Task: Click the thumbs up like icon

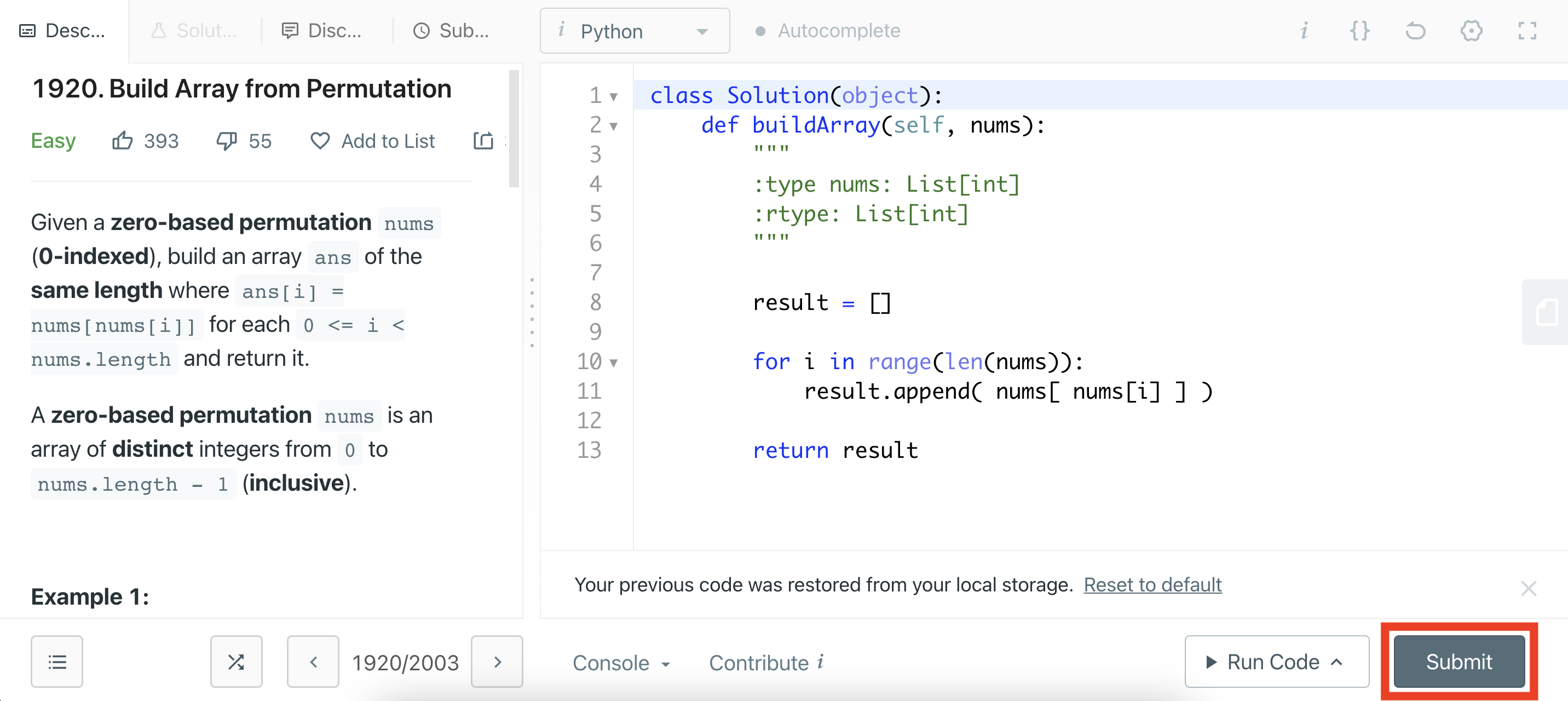Action: [x=122, y=141]
